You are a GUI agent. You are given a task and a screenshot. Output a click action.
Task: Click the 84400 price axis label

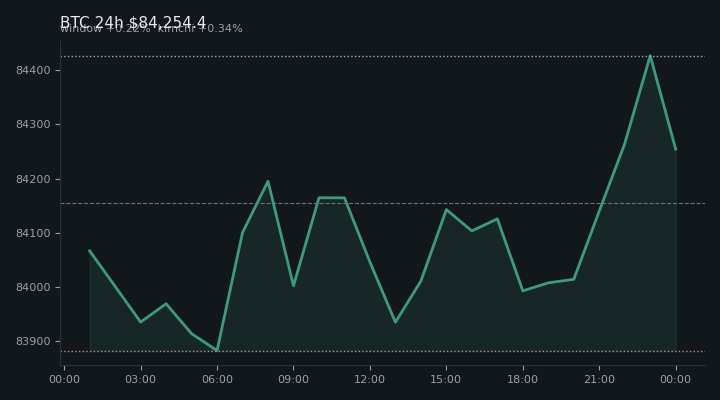[33, 70]
